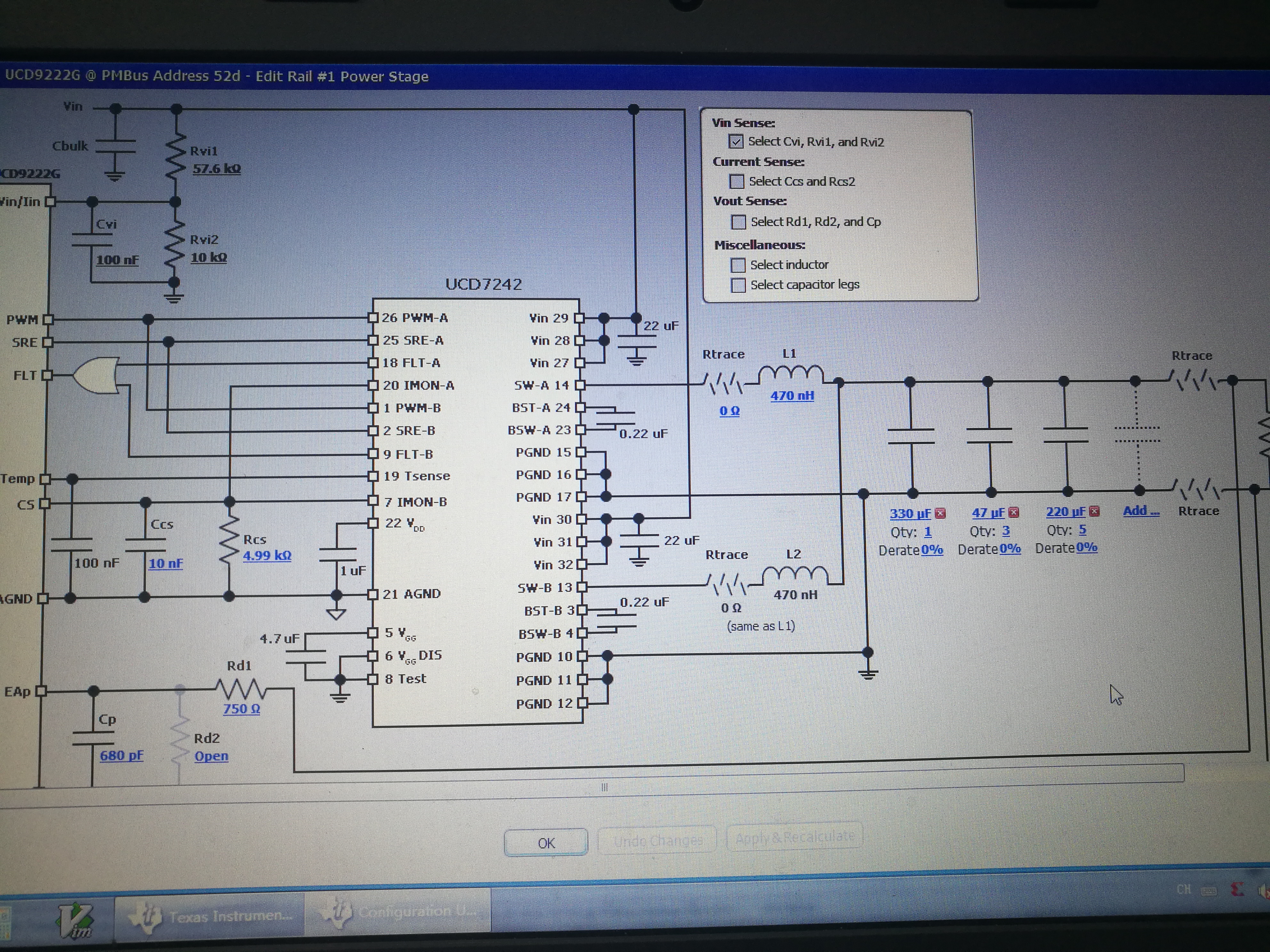Remove the 330 µF capacitor with red X
Image resolution: width=1270 pixels, height=952 pixels.
940,513
